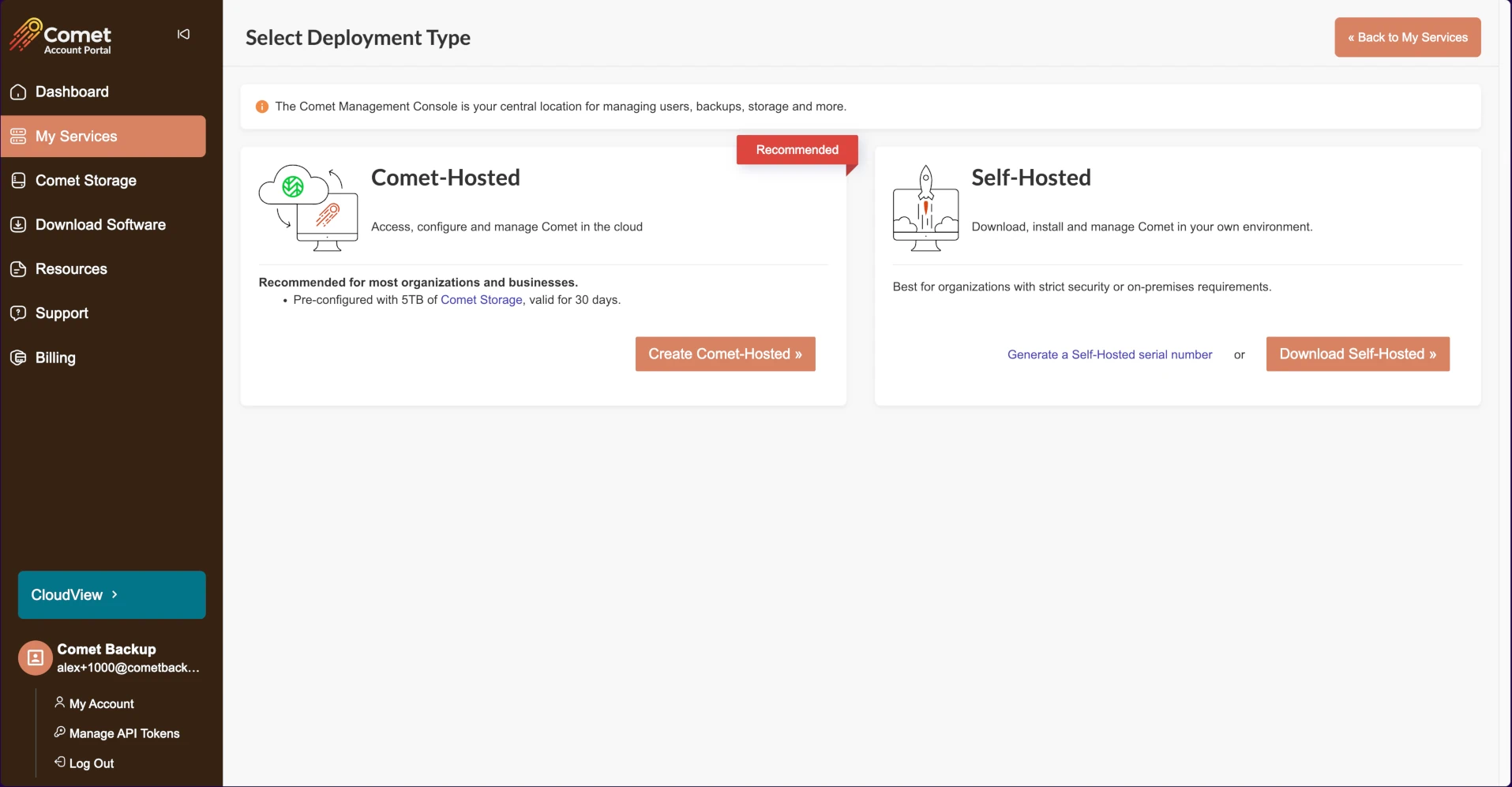The height and width of the screenshot is (787, 1512).
Task: Click the Support question icon
Action: tap(18, 313)
